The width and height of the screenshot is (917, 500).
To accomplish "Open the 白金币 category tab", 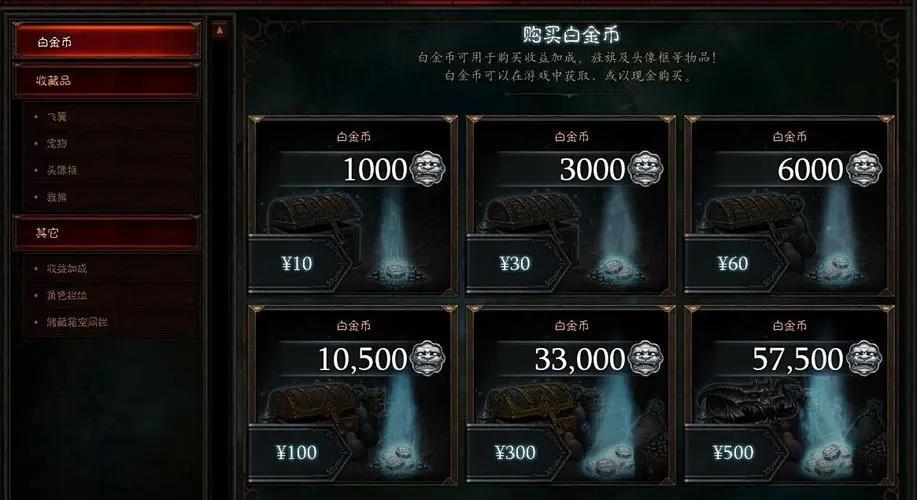I will tap(106, 42).
